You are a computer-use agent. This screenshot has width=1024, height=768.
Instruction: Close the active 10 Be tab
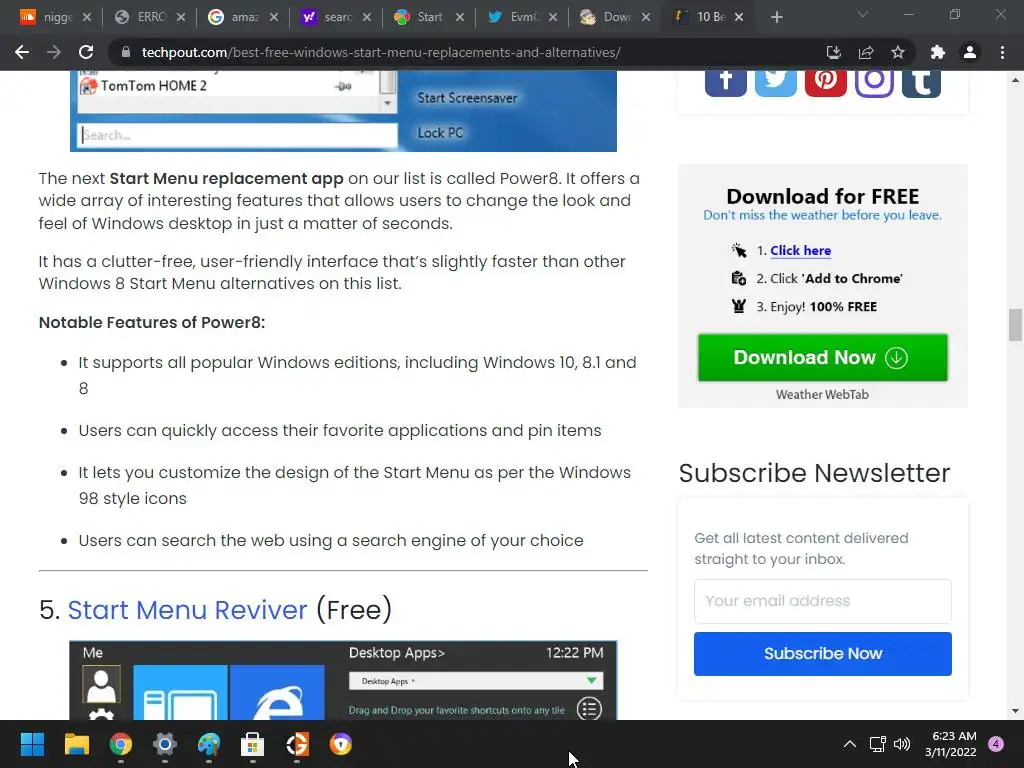[739, 17]
